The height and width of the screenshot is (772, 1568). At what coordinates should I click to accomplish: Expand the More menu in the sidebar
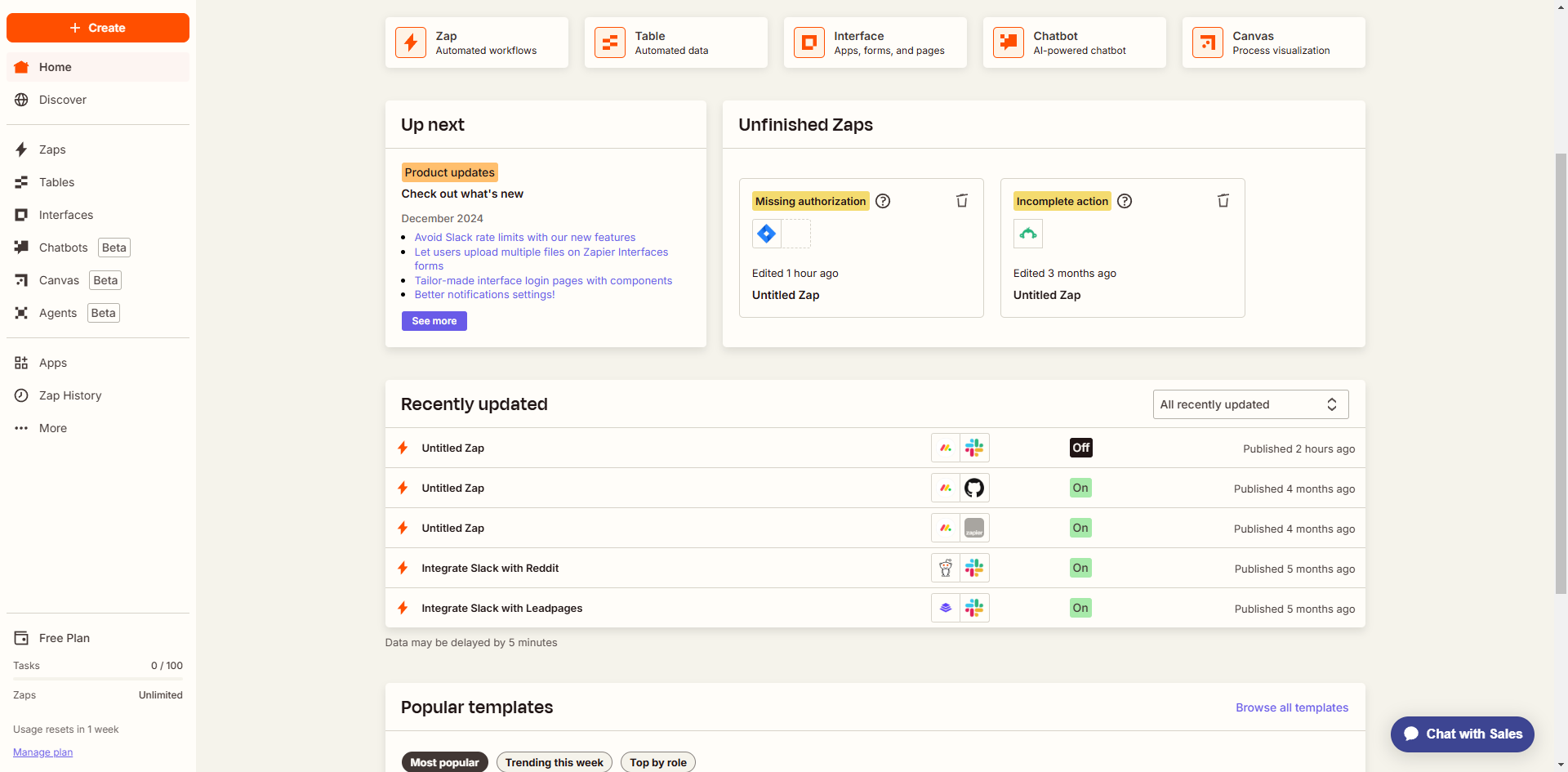[98, 428]
